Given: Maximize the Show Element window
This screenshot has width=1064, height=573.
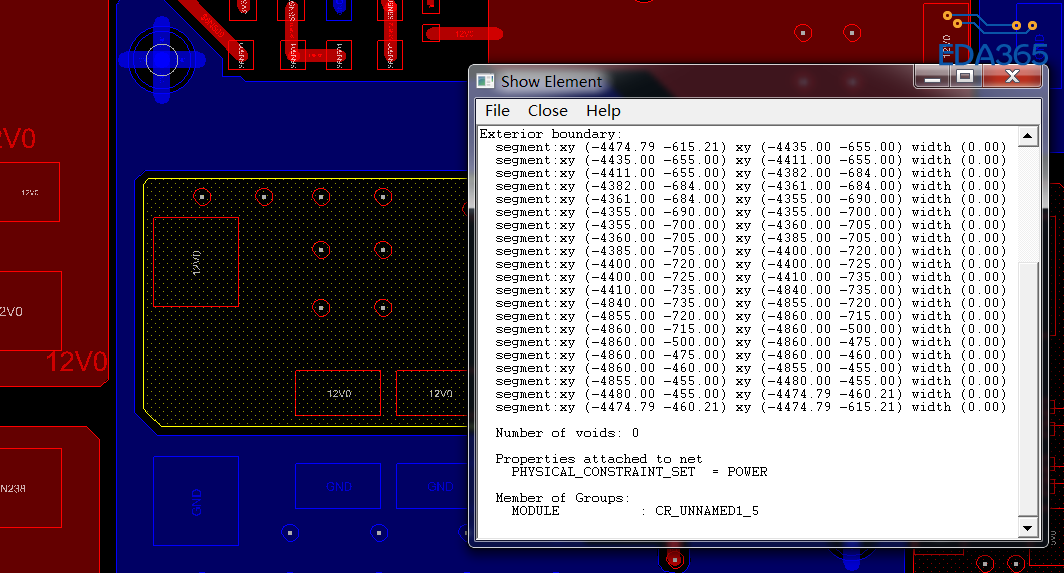Looking at the screenshot, I should [x=965, y=76].
